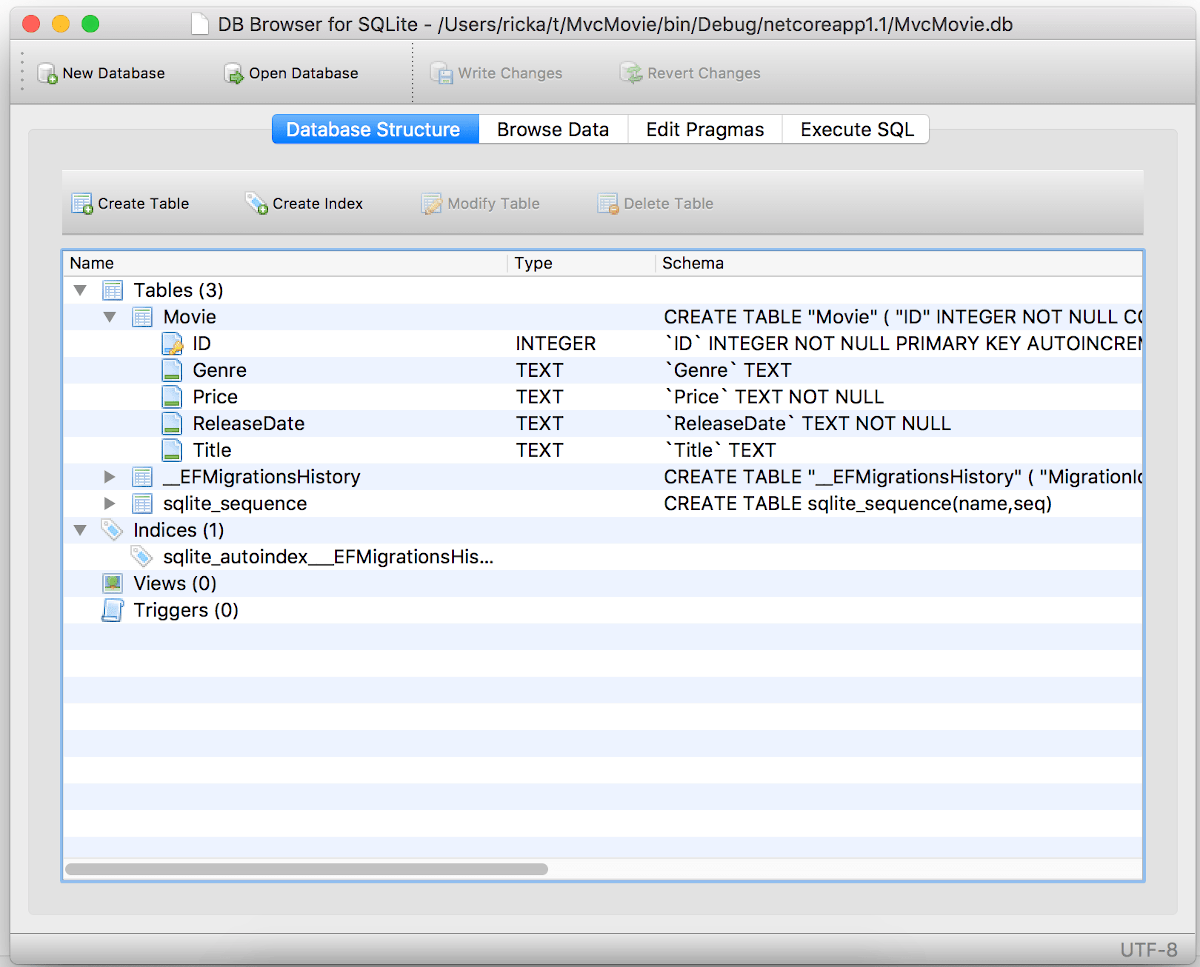The height and width of the screenshot is (967, 1200).
Task: Select the Revert Changes toolbar icon
Action: (x=631, y=72)
